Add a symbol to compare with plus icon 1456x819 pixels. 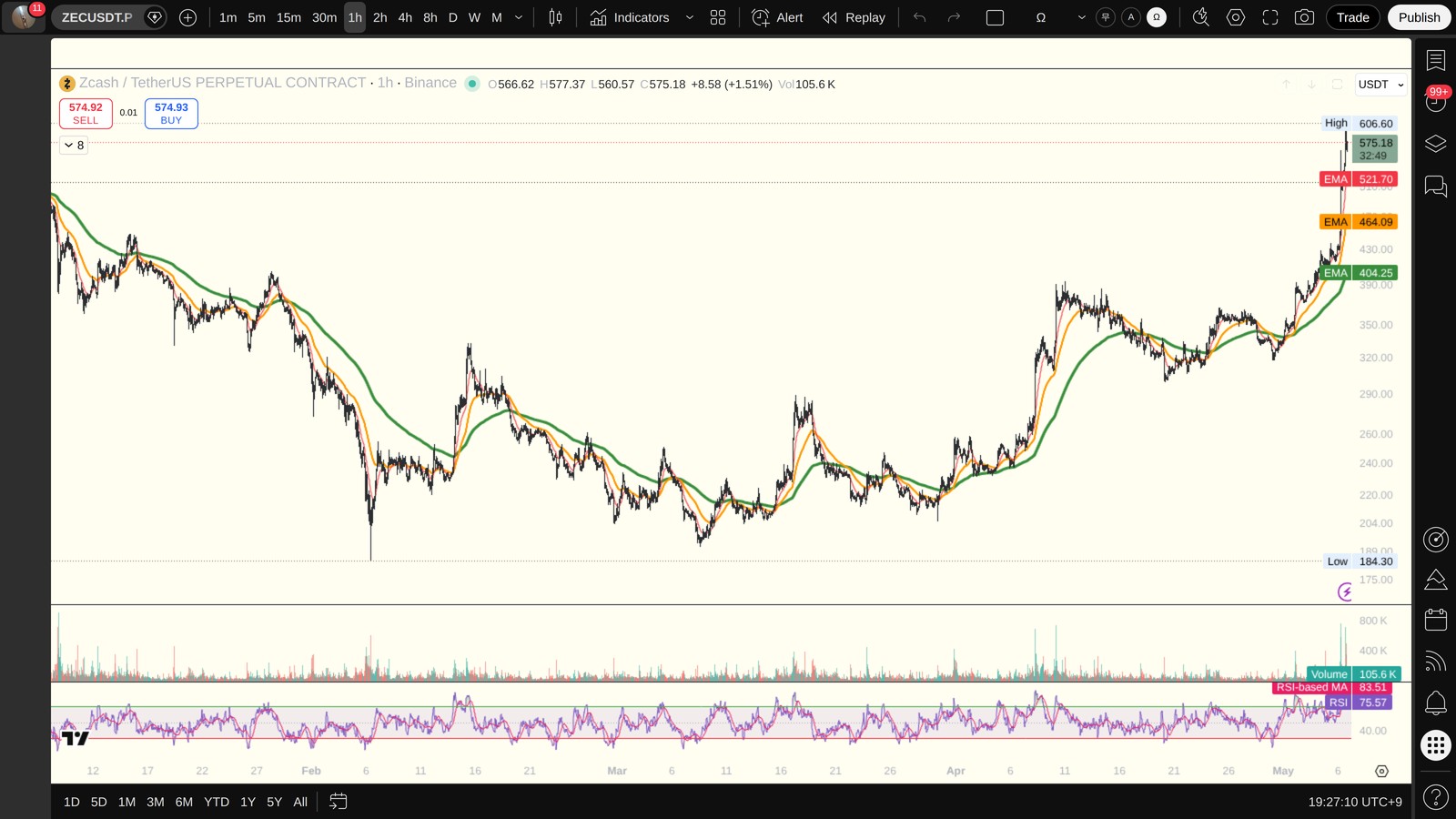(188, 17)
